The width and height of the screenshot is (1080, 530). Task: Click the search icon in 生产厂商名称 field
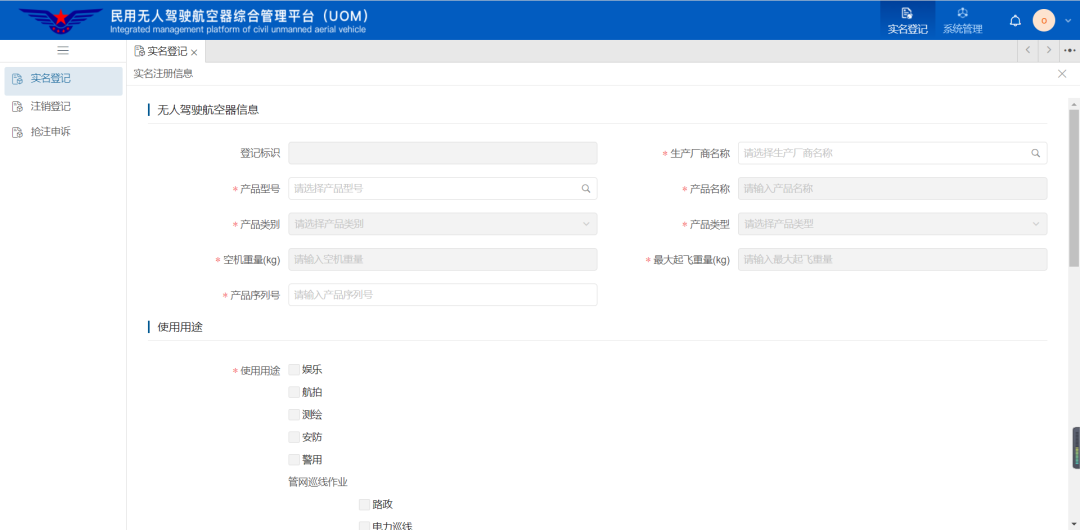coord(1036,154)
